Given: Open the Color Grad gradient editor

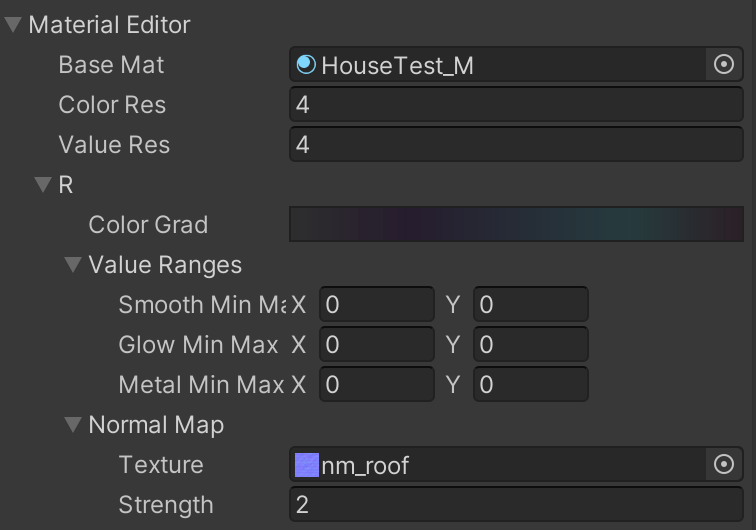Looking at the screenshot, I should pos(516,225).
